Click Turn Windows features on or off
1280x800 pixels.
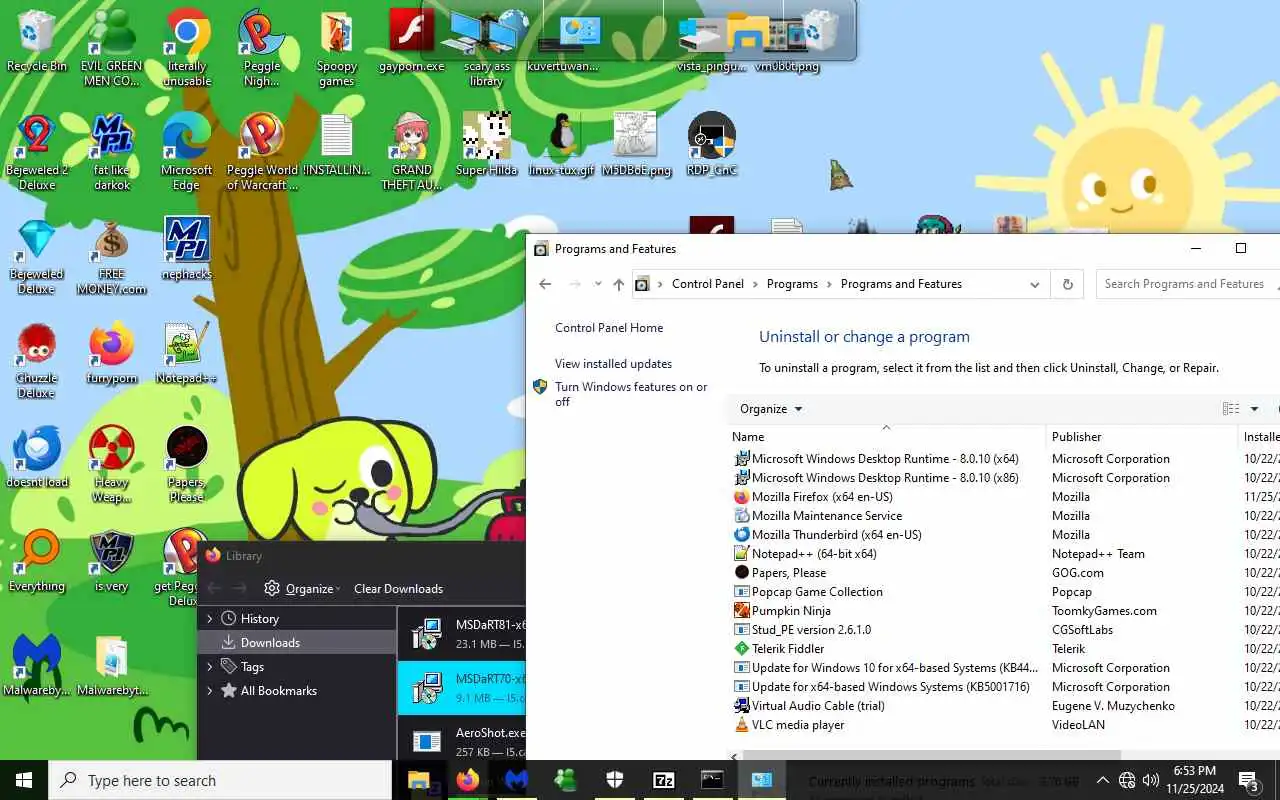click(631, 394)
